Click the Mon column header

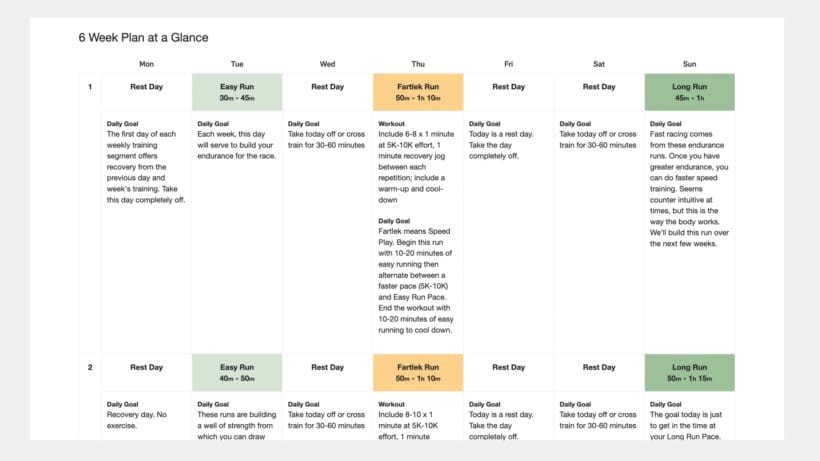[x=146, y=64]
